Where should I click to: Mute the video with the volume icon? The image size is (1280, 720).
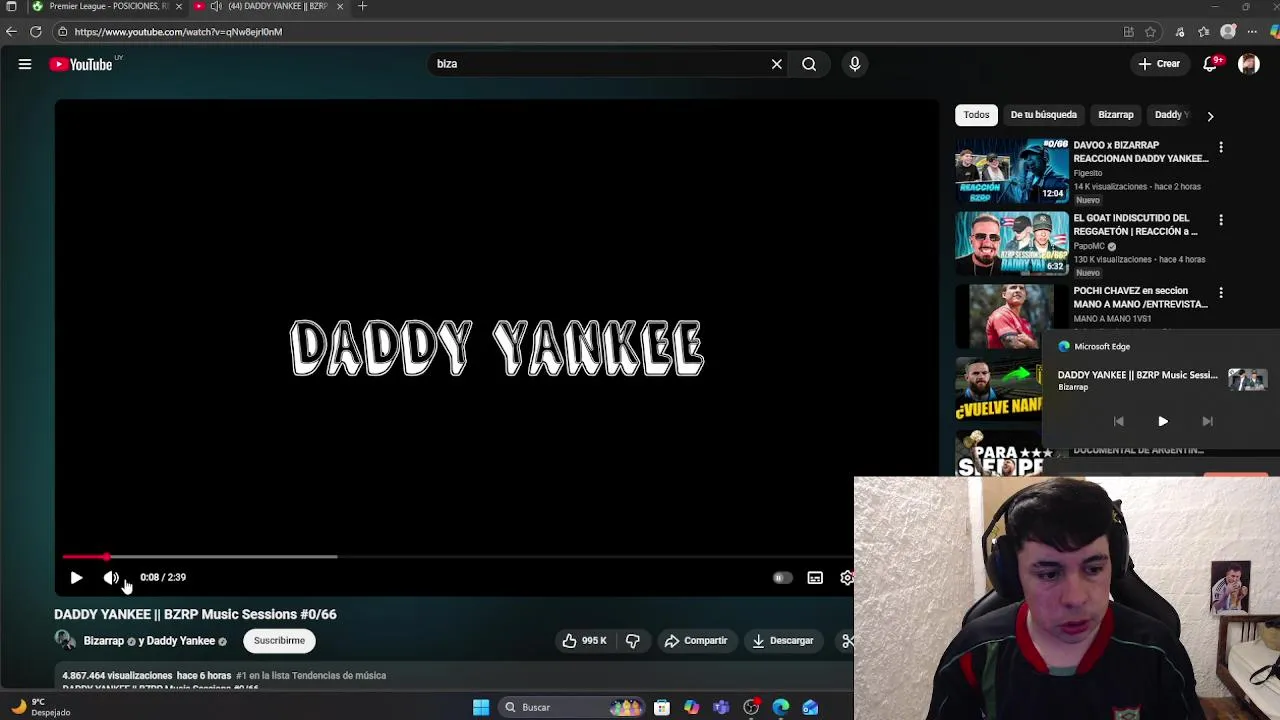click(x=110, y=577)
